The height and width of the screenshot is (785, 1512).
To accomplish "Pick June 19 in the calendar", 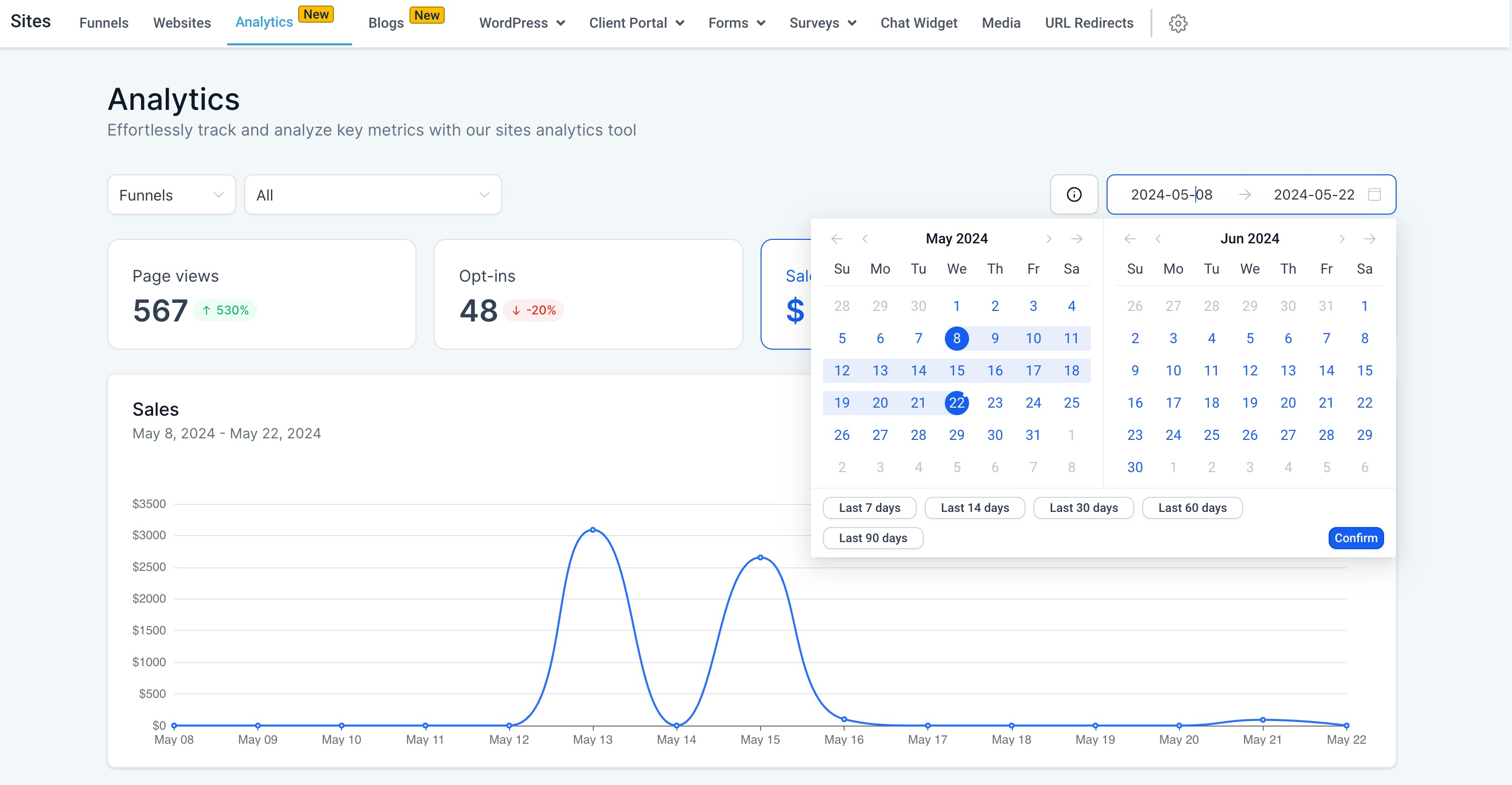I will point(1250,403).
